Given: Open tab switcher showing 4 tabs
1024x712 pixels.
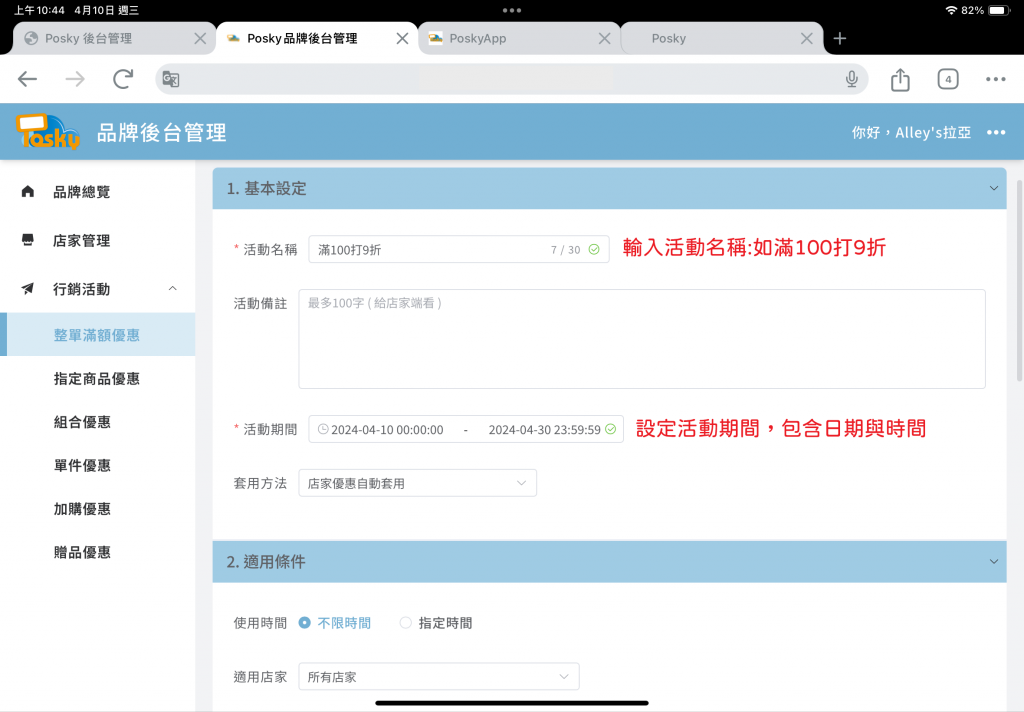Looking at the screenshot, I should (948, 79).
